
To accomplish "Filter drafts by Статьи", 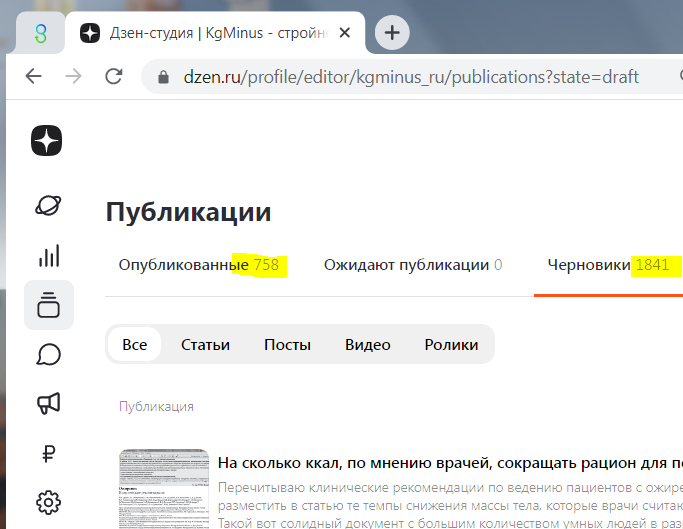I will pyautogui.click(x=205, y=344).
